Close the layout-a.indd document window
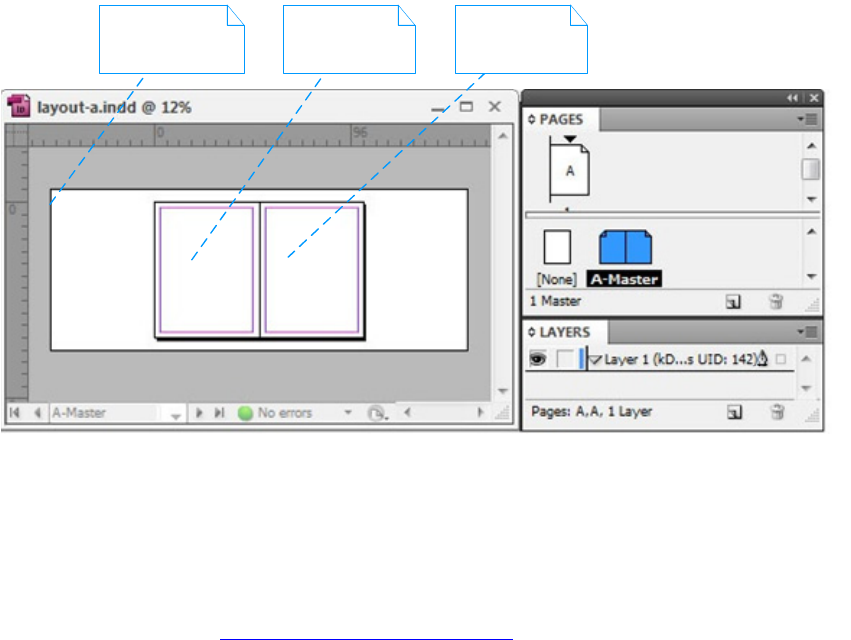The image size is (851, 640). click(x=494, y=106)
